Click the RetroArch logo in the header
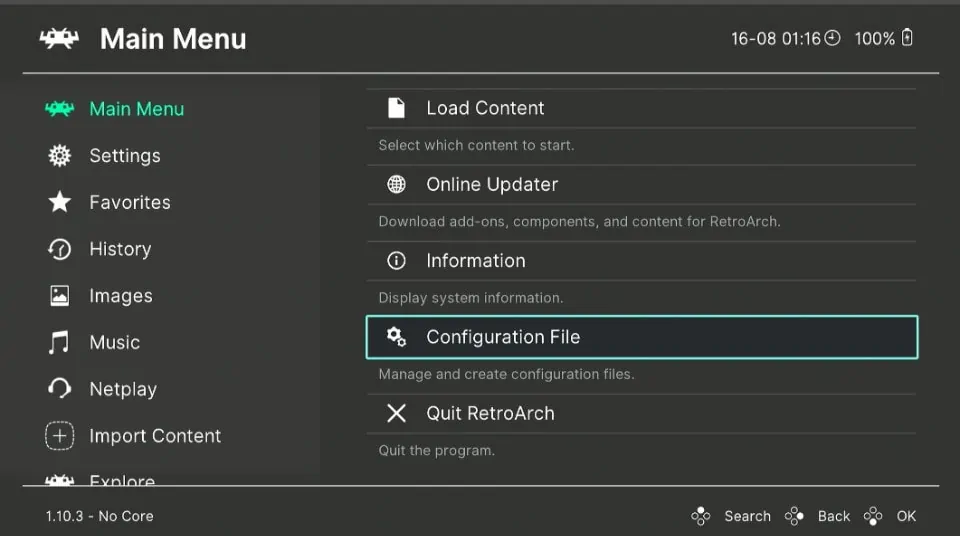Viewport: 960px width, 536px height. click(x=59, y=39)
